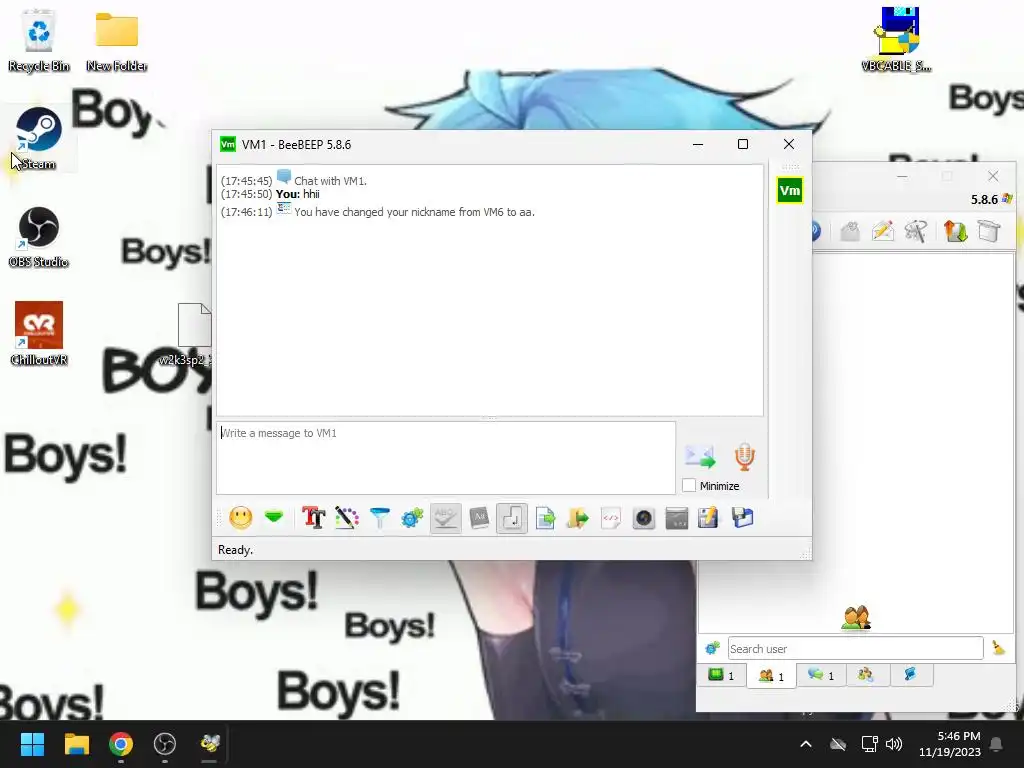Open the blue funnel message filter

coord(379,518)
